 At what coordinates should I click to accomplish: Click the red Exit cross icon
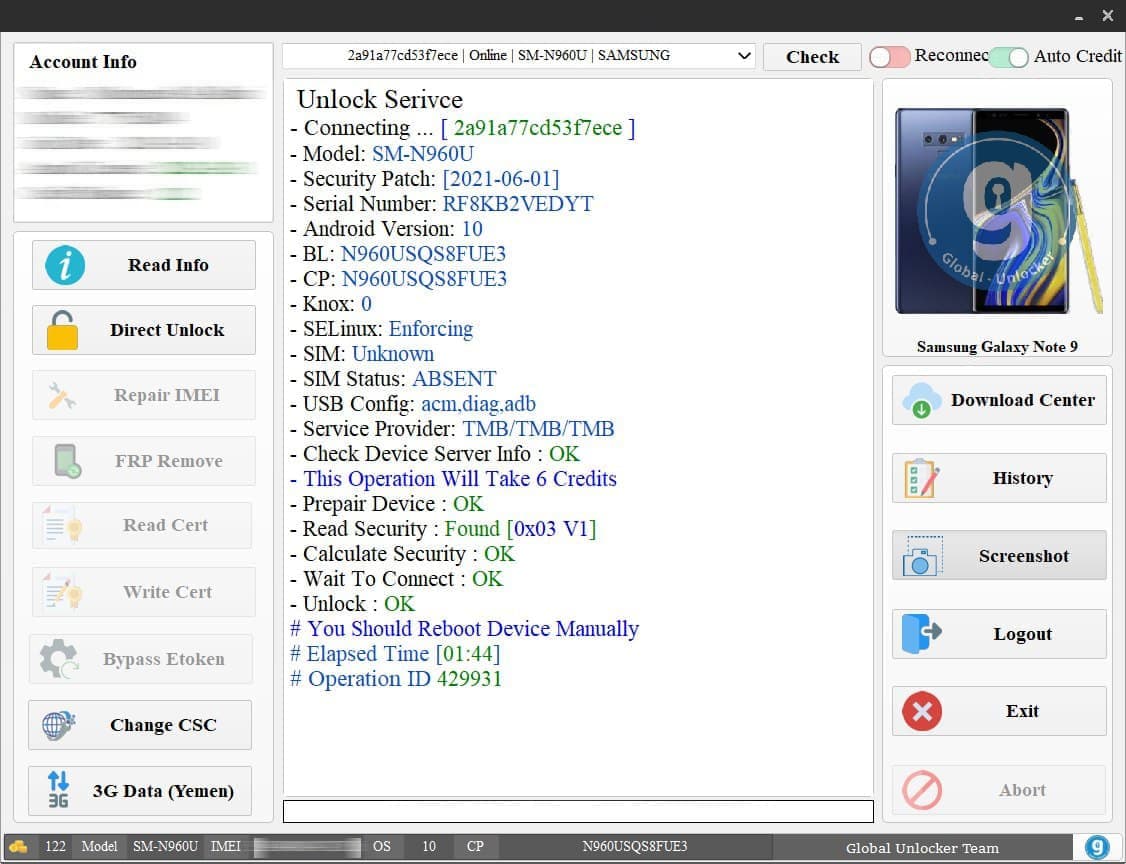tap(922, 711)
